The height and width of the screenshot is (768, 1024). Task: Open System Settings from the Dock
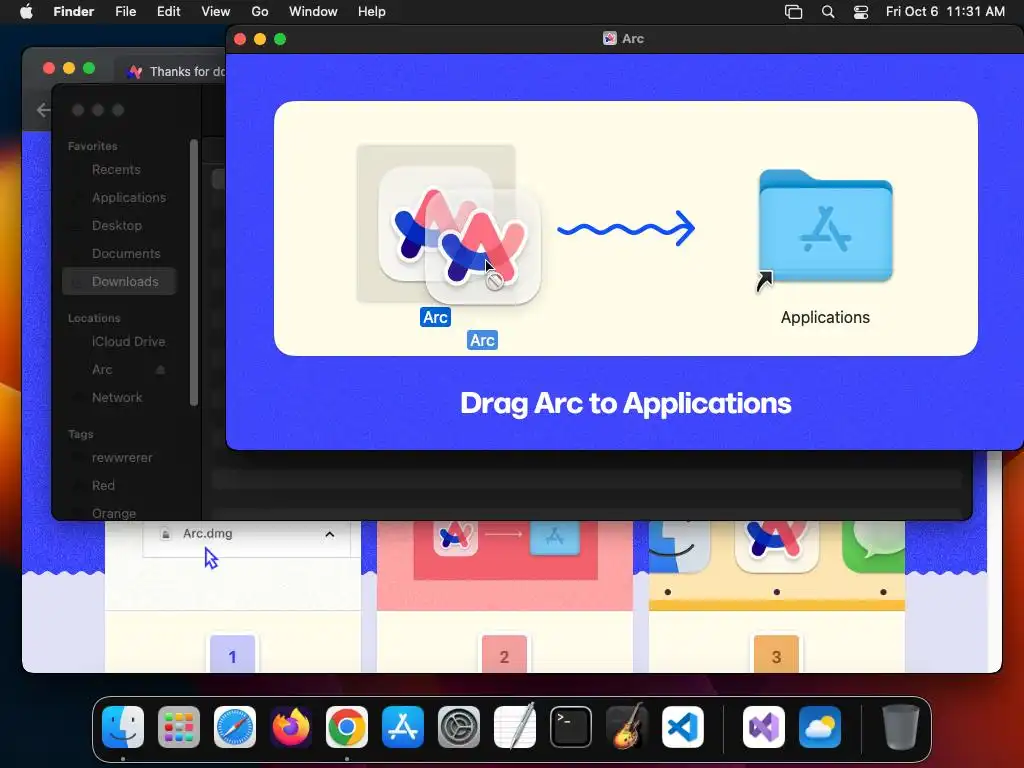click(x=458, y=727)
